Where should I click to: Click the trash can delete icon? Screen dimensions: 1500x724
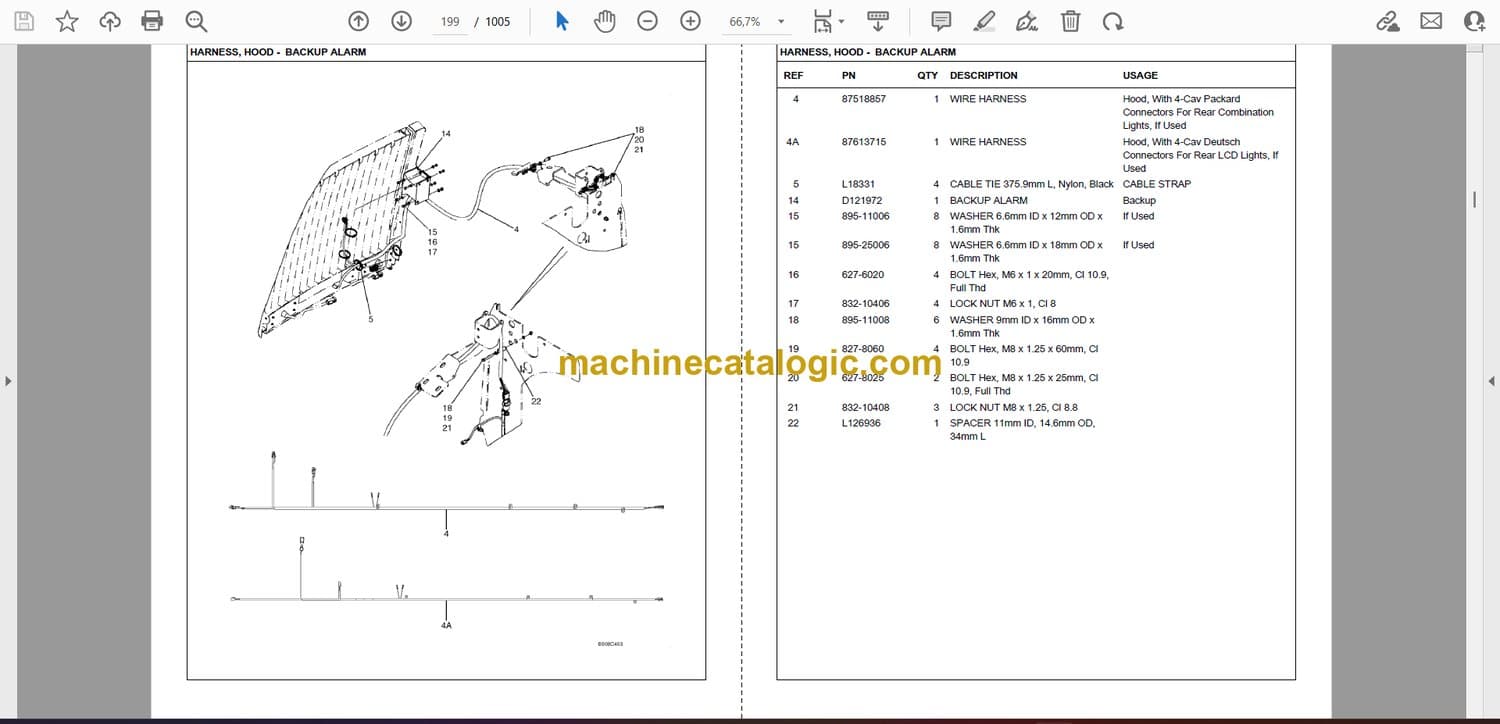coord(1070,21)
